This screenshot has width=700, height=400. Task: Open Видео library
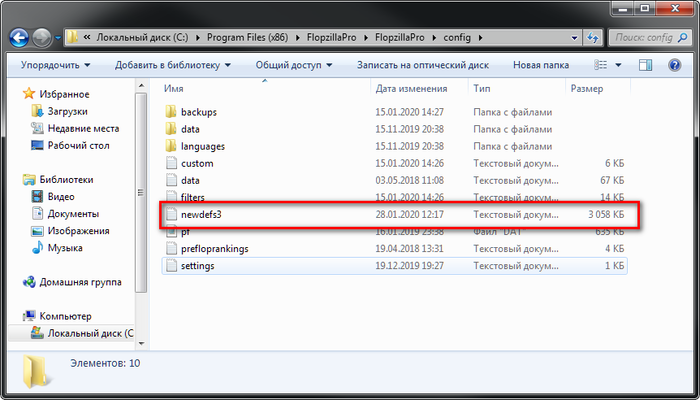point(61,197)
